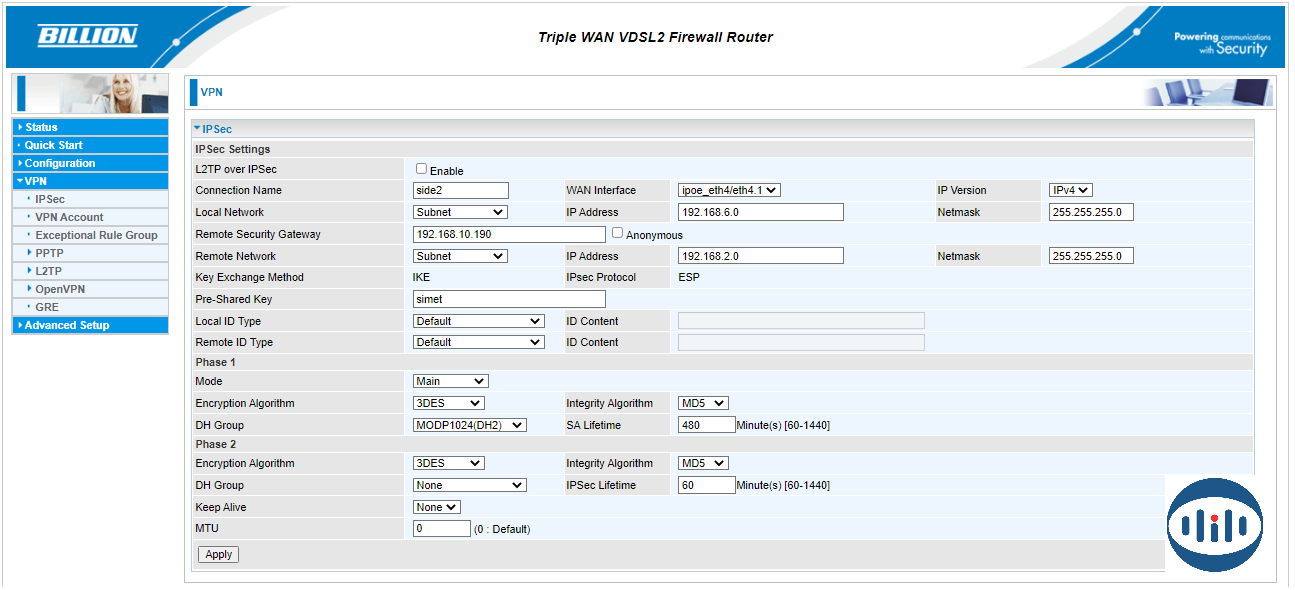Click the Pre-Shared Key input field
1295x590 pixels.
(x=509, y=299)
